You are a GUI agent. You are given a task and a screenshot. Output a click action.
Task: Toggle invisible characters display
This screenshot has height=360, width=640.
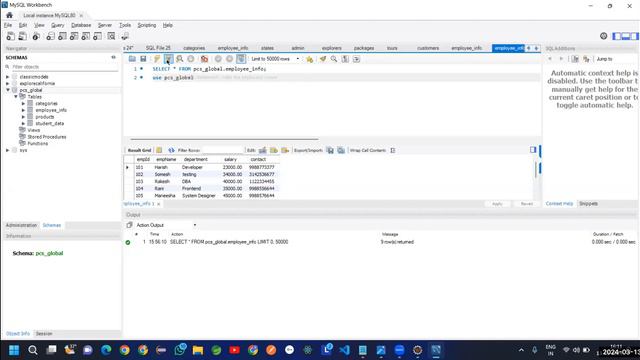coord(345,59)
